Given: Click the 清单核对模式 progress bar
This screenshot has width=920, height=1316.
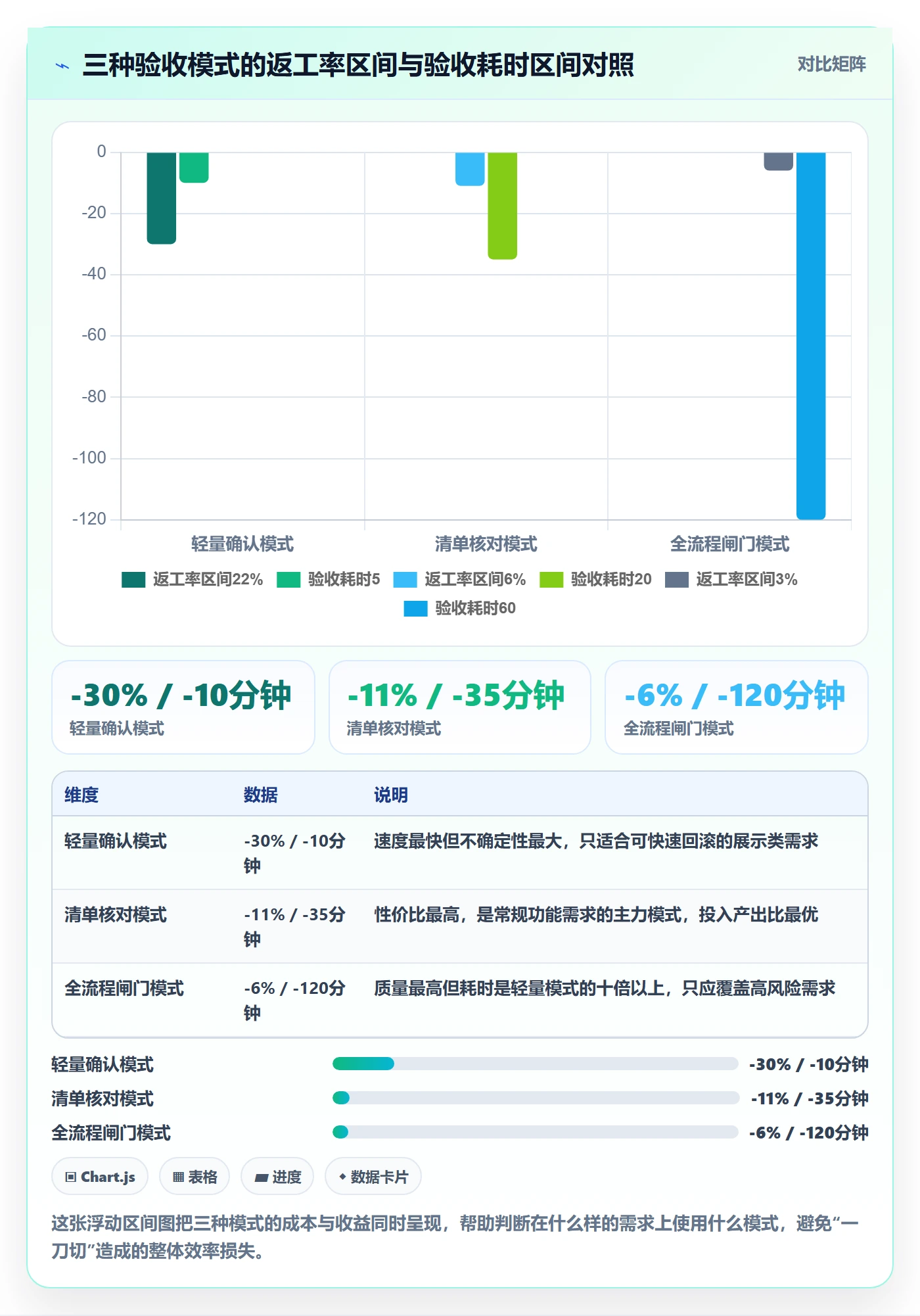Looking at the screenshot, I should pyautogui.click(x=536, y=1098).
